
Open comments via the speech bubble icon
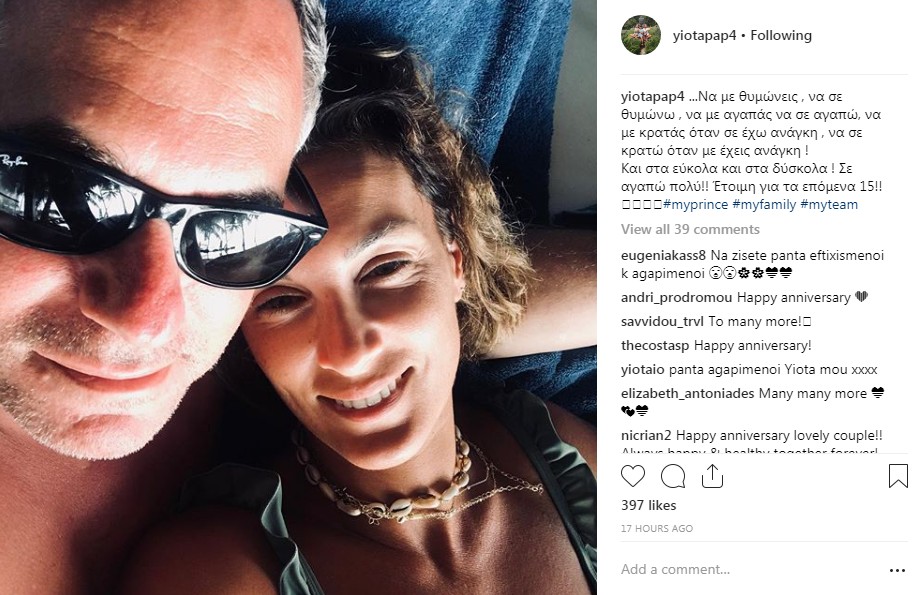[673, 476]
